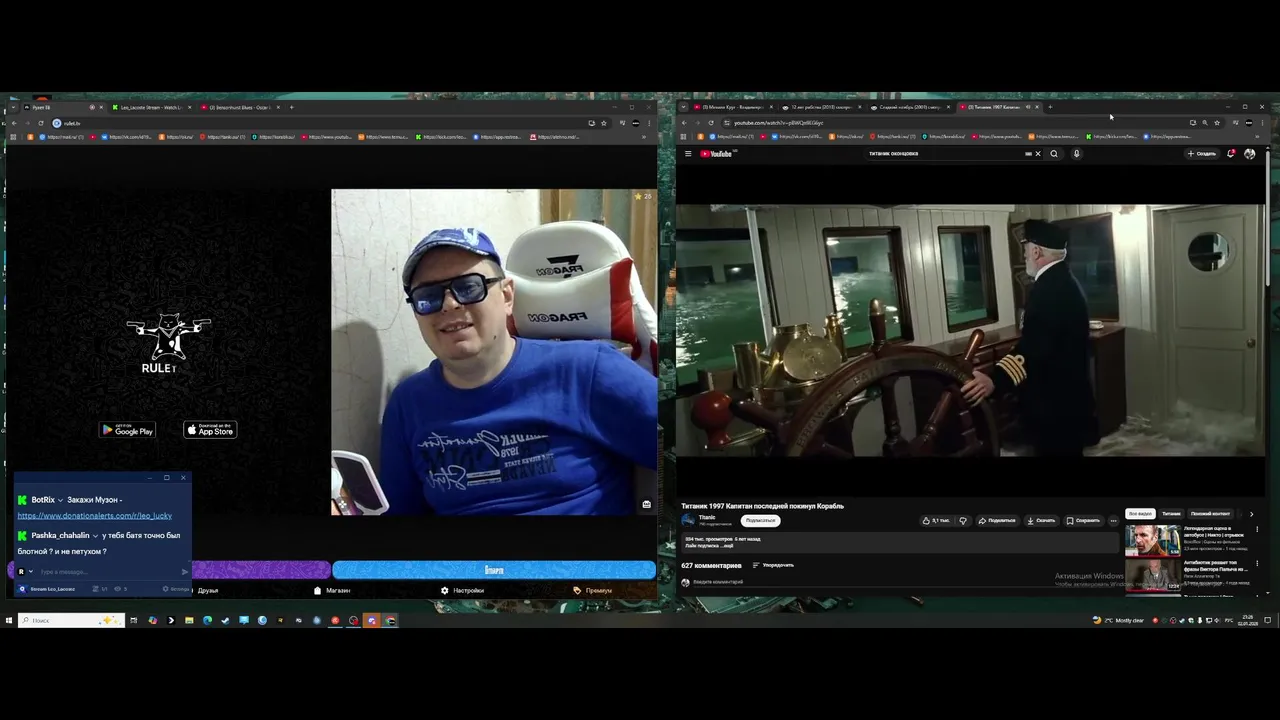
Task: Click the blue Start button below webcam
Action: pyautogui.click(x=494, y=570)
